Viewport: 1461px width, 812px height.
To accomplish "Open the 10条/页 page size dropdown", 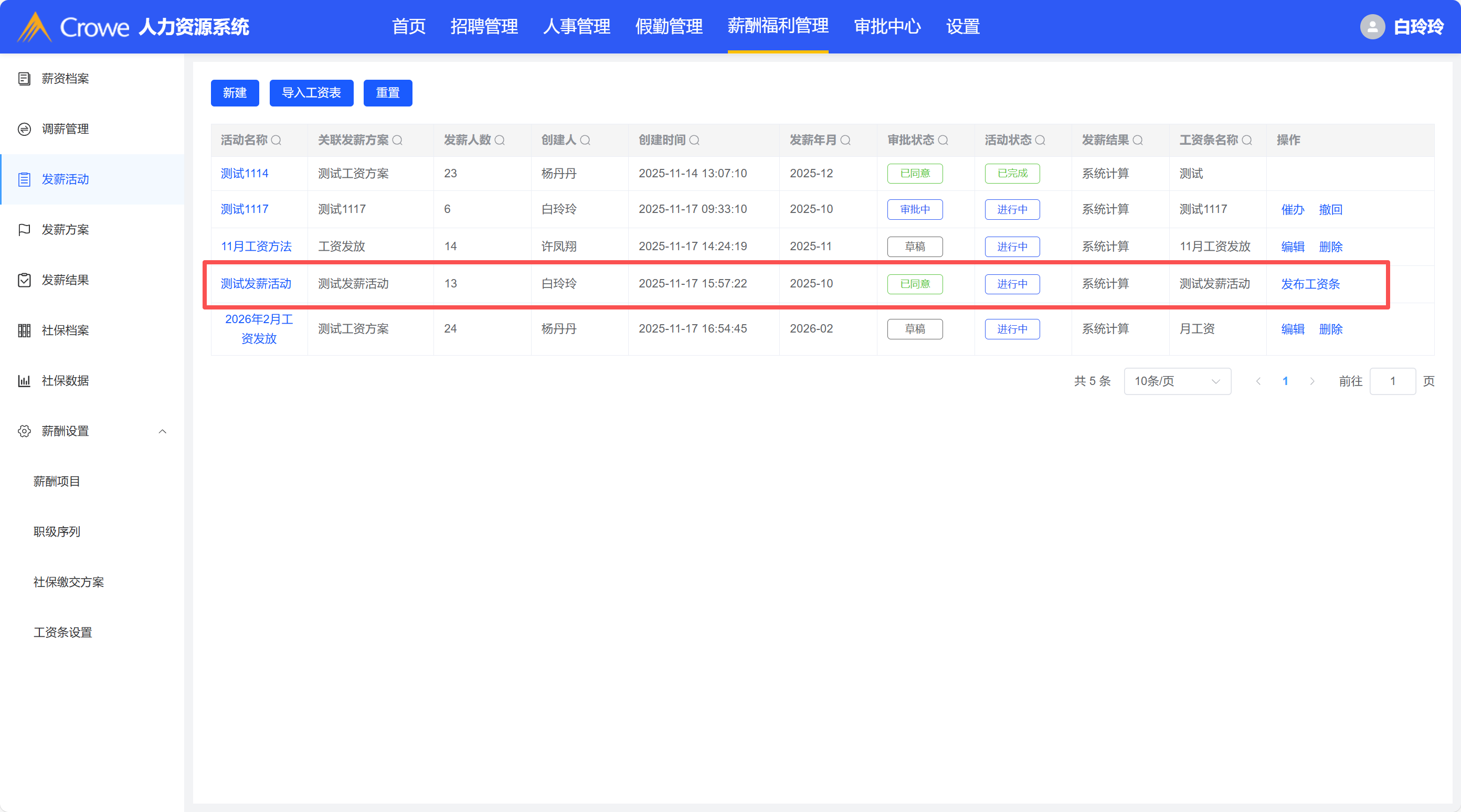I will [x=1177, y=381].
